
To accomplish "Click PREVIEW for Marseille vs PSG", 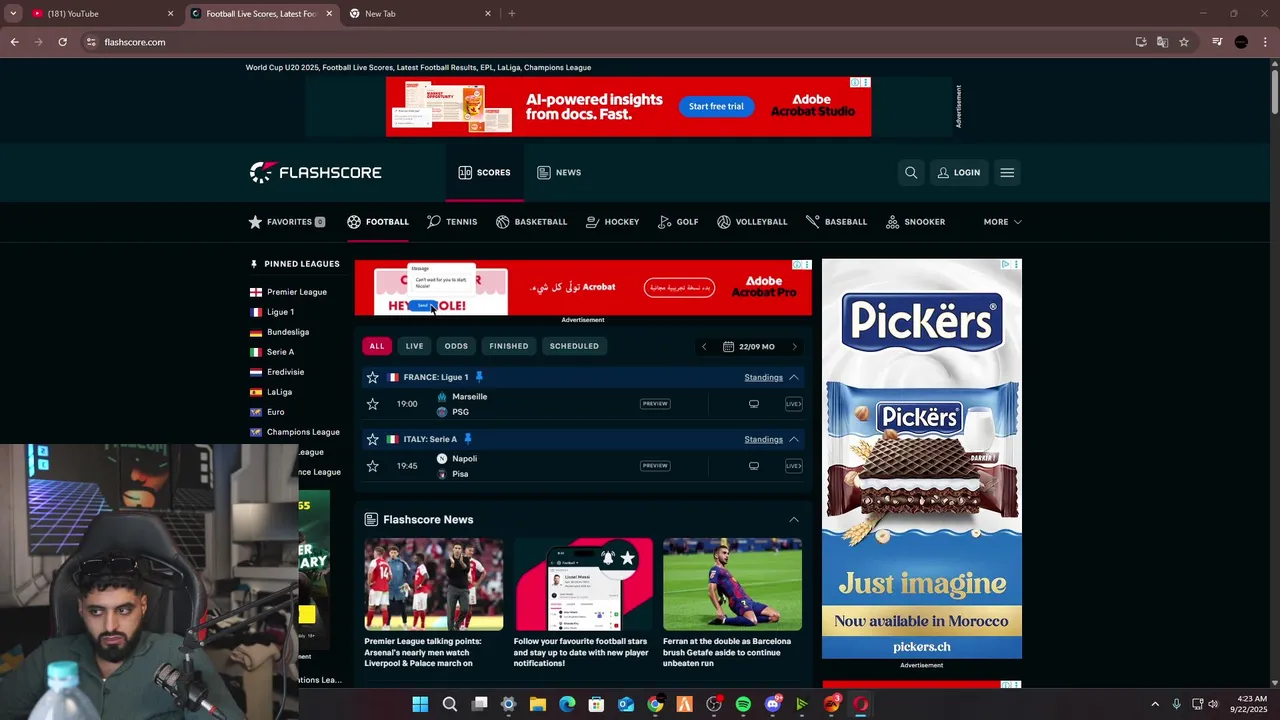I will (x=655, y=404).
